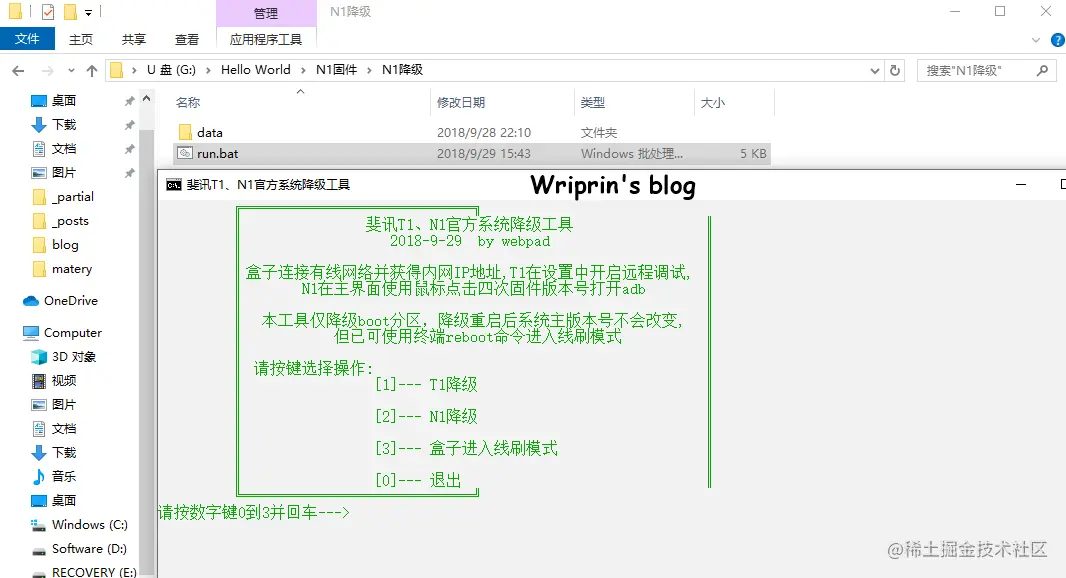Open pinned 下载 in quick access

pyautogui.click(x=64, y=124)
